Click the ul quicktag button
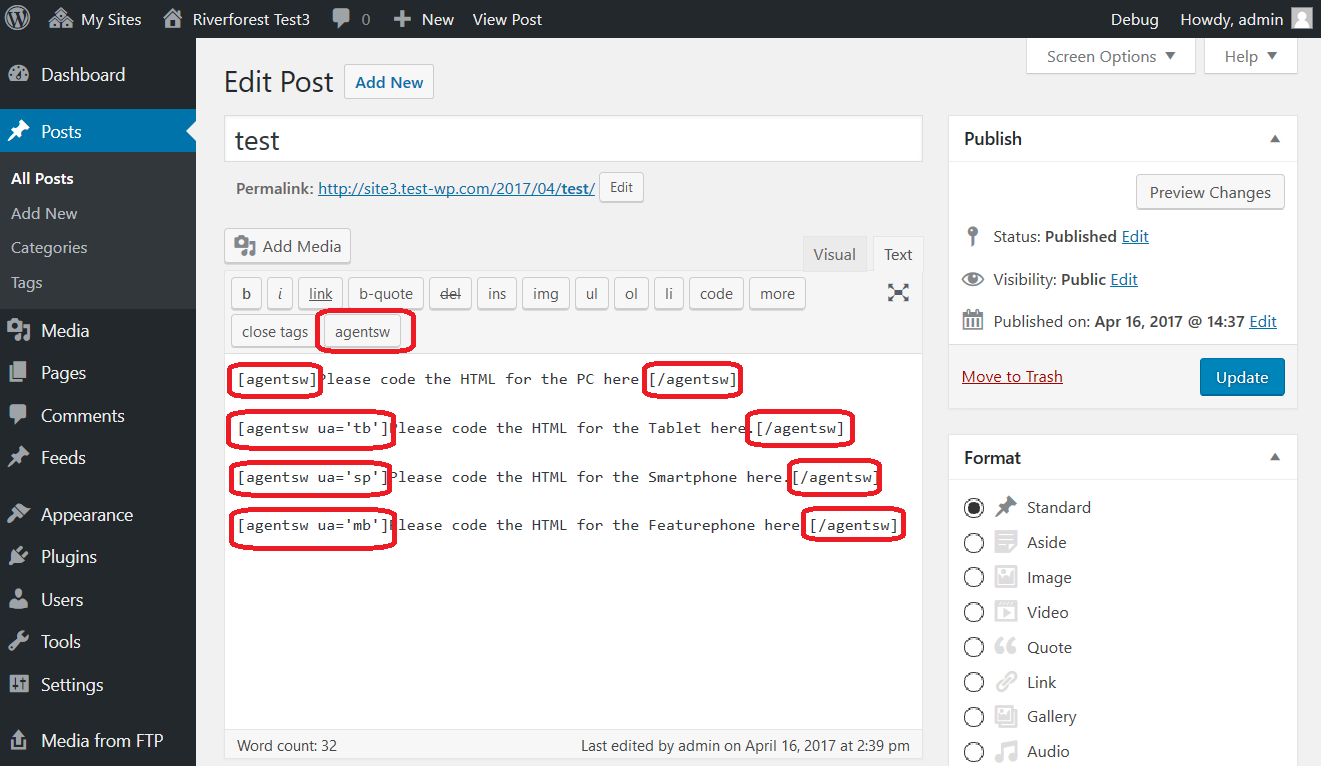Viewport: 1321px width, 766px height. point(592,294)
